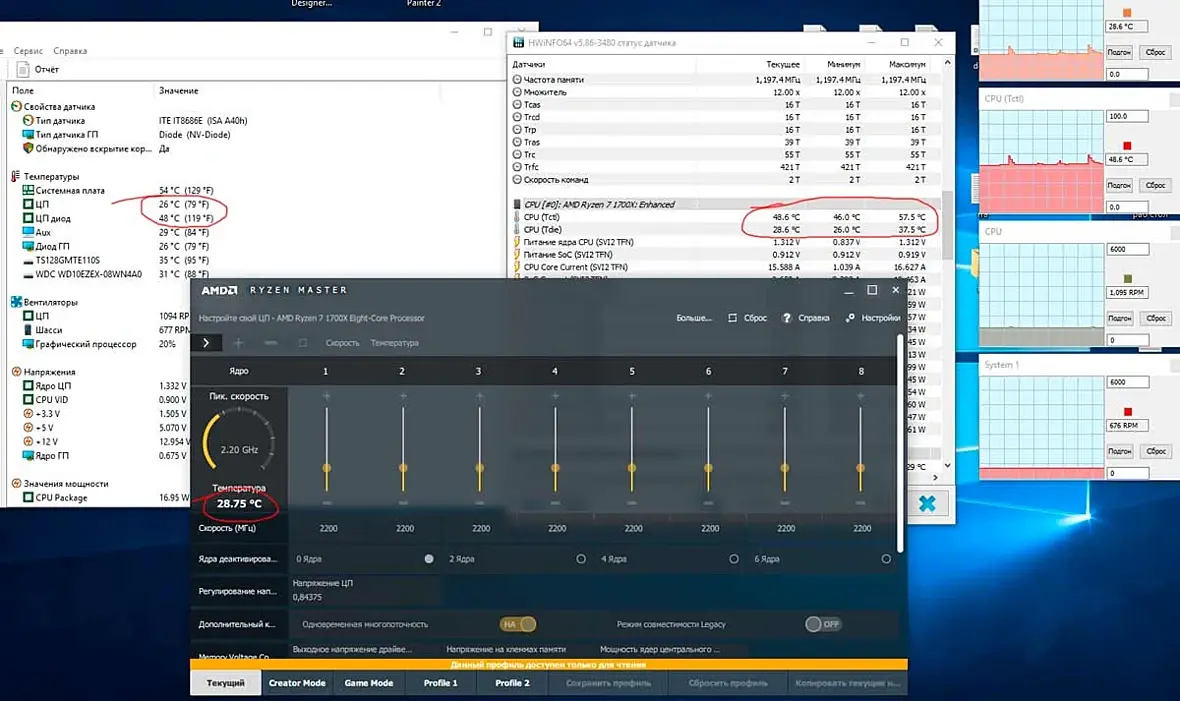
Task: Toggle Режим совместимости Legacy switch
Action: tap(823, 624)
